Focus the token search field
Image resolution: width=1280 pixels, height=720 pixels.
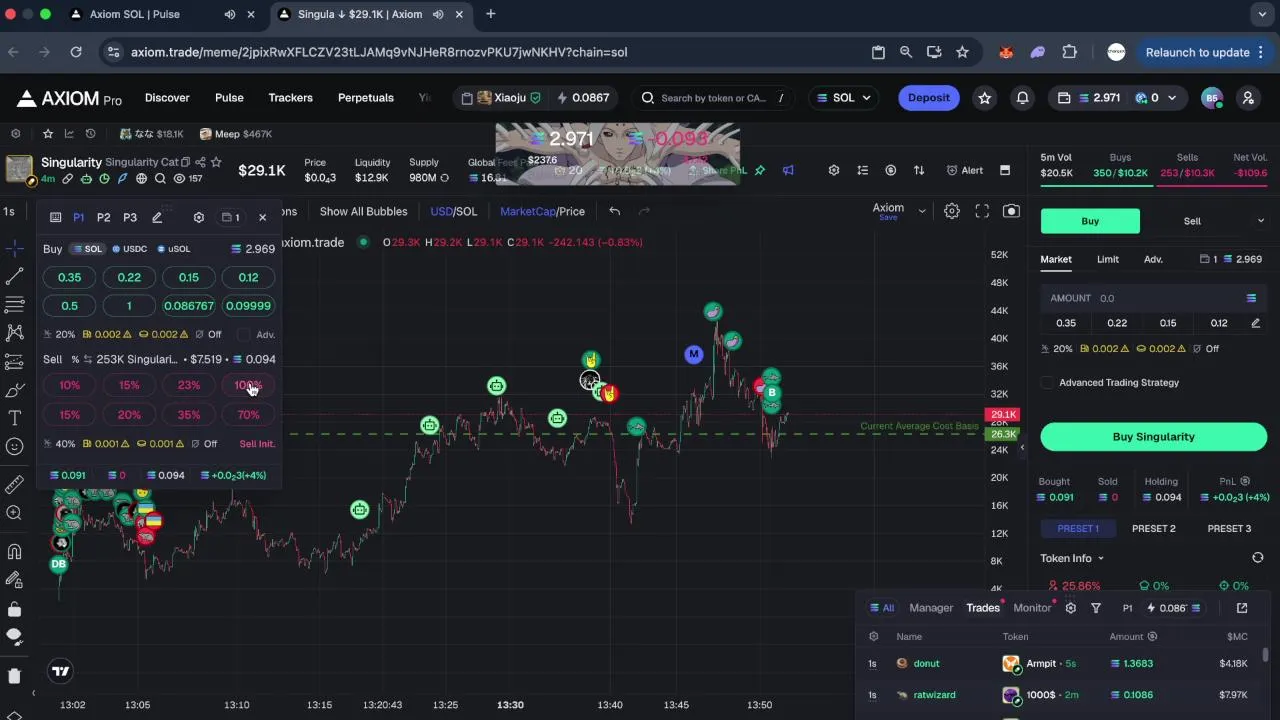[714, 98]
